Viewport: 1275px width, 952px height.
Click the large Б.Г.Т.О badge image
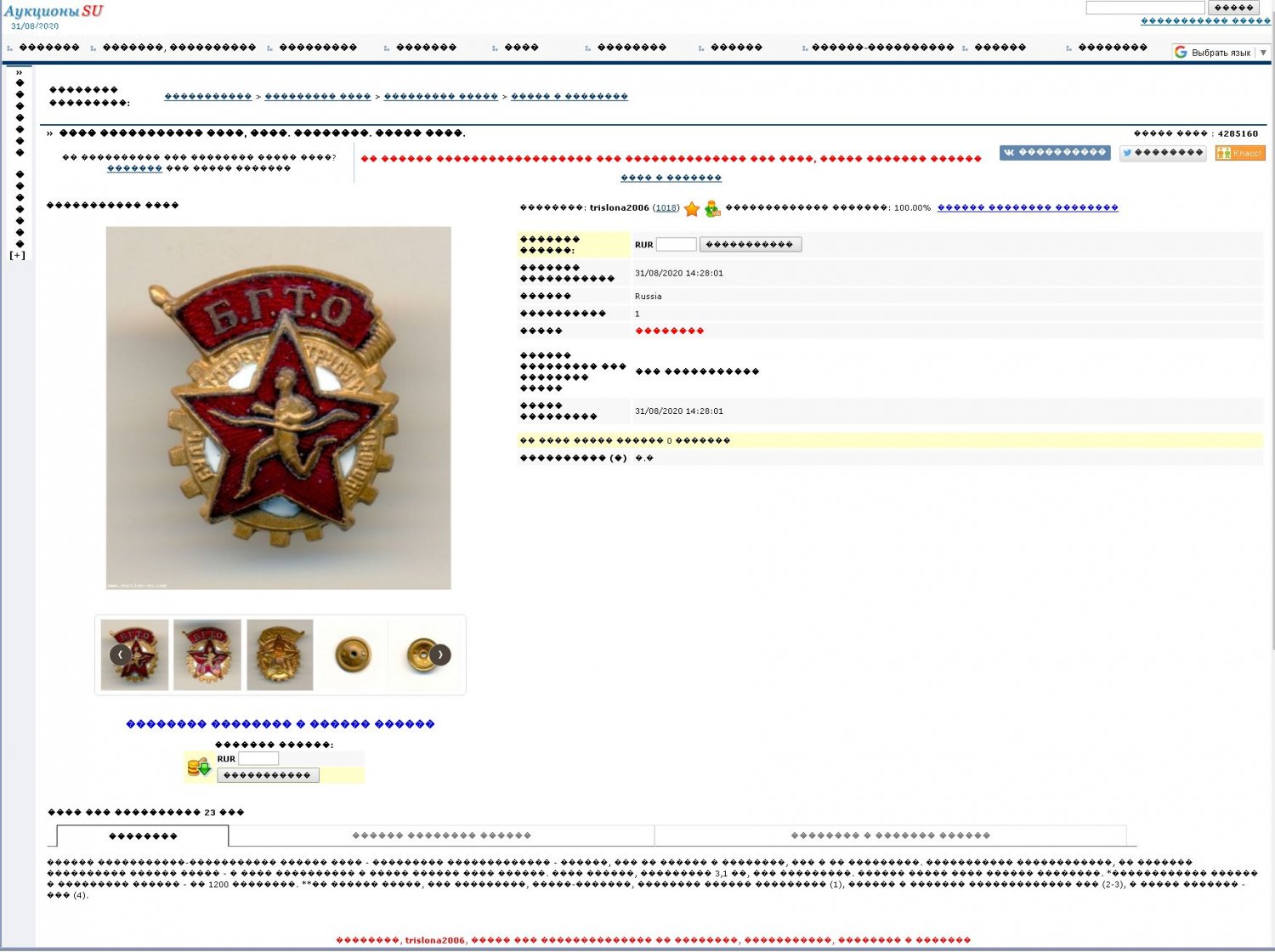278,408
